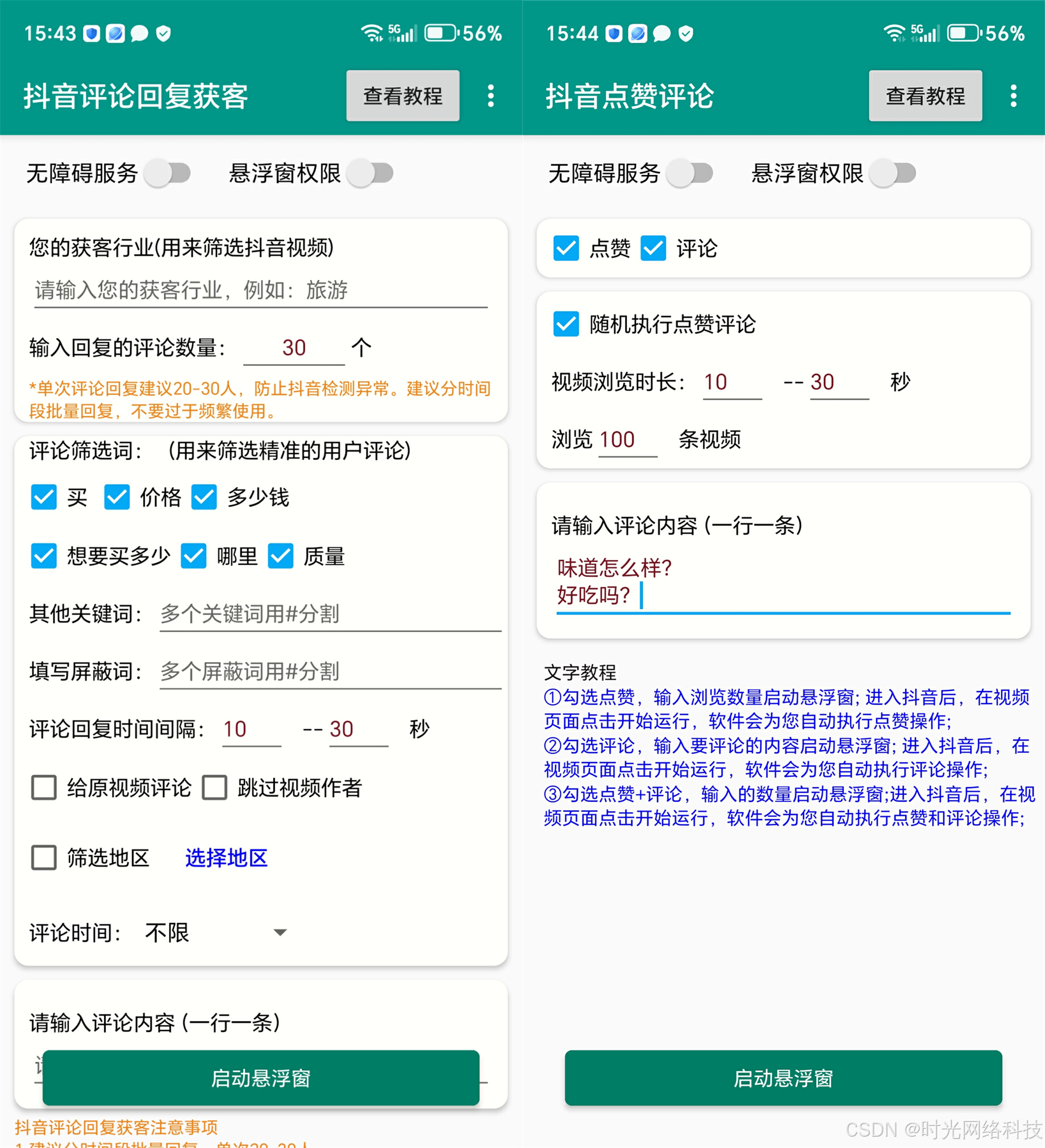This screenshot has height=1148, width=1045.
Task: Focus the 获客行业 input field
Action: coord(261,290)
